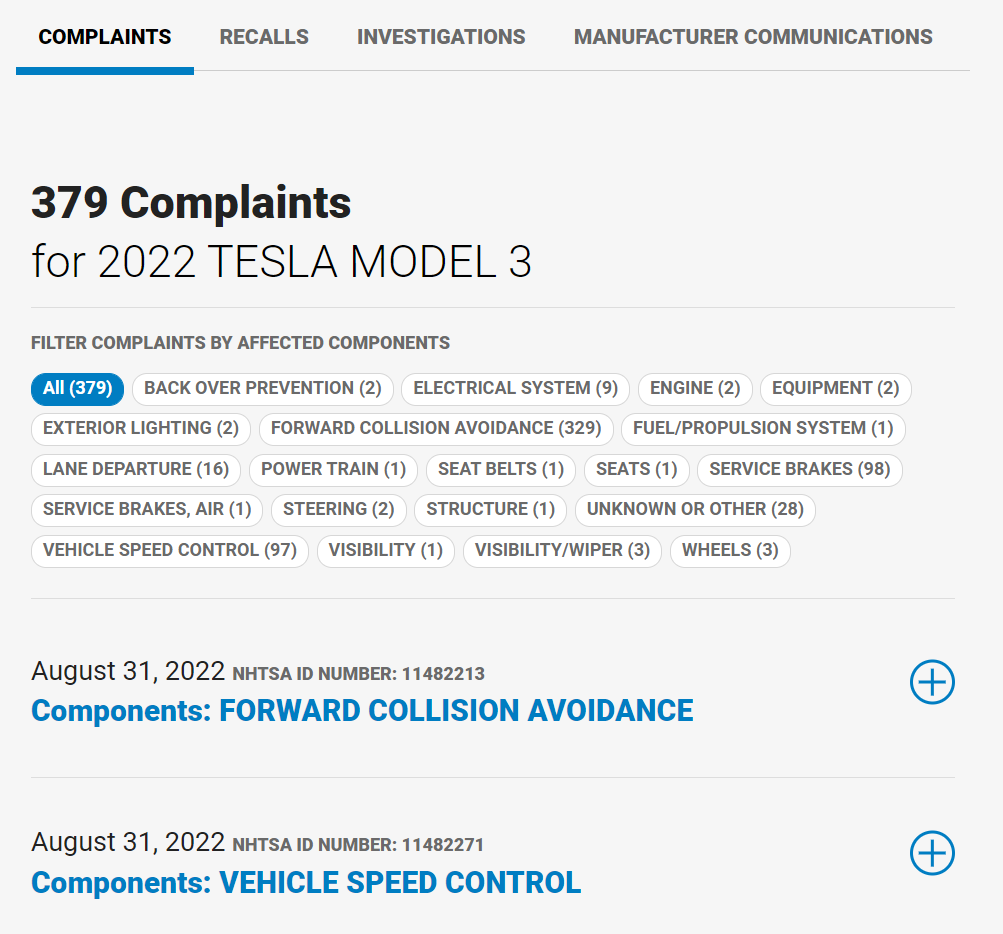The height and width of the screenshot is (934, 1003).
Task: Expand the August 31 FORWARD COLLISION AVOIDANCE complaint
Action: pyautogui.click(x=931, y=683)
